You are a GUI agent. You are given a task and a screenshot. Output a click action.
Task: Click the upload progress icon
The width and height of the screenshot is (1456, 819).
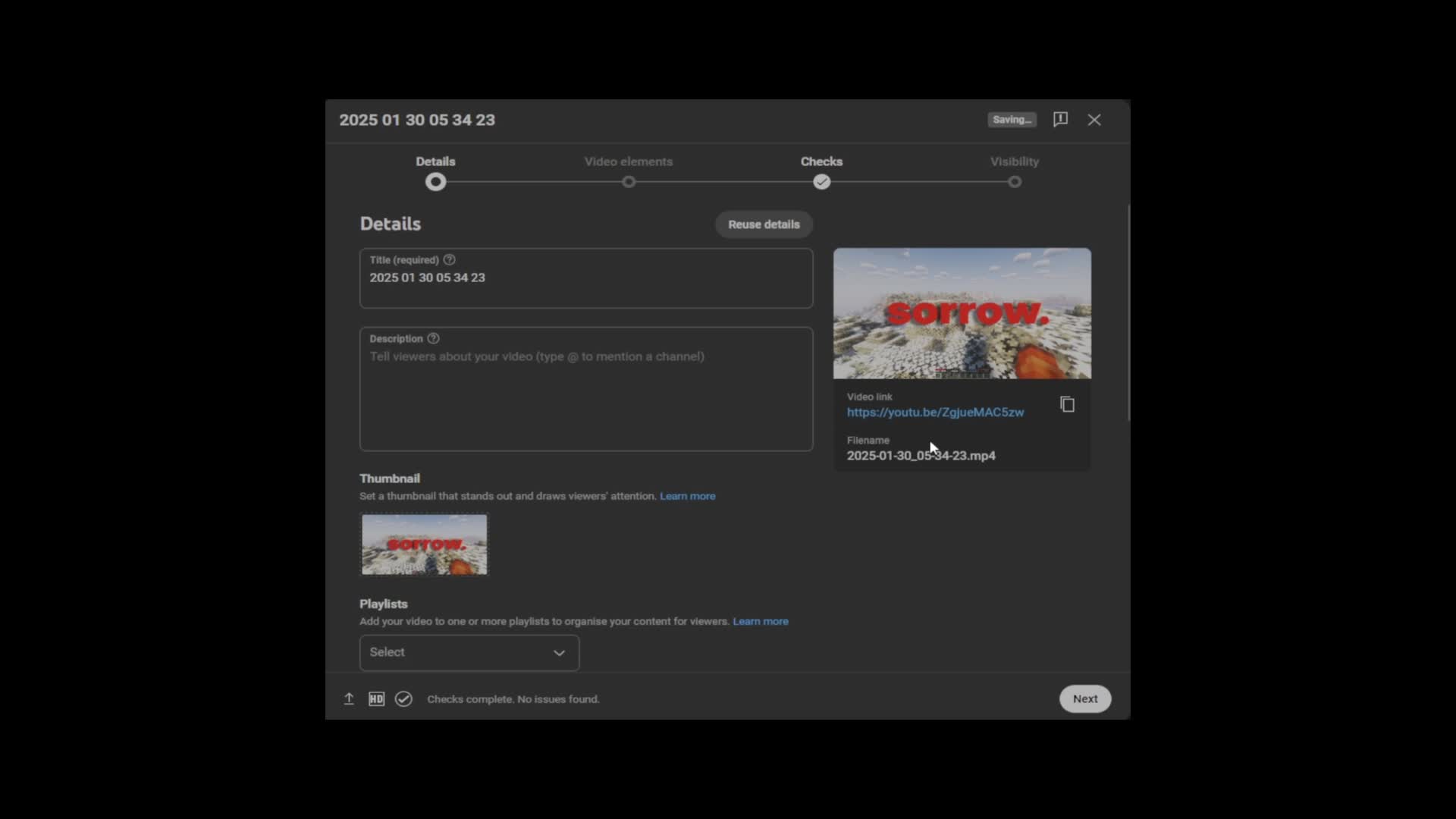click(348, 698)
